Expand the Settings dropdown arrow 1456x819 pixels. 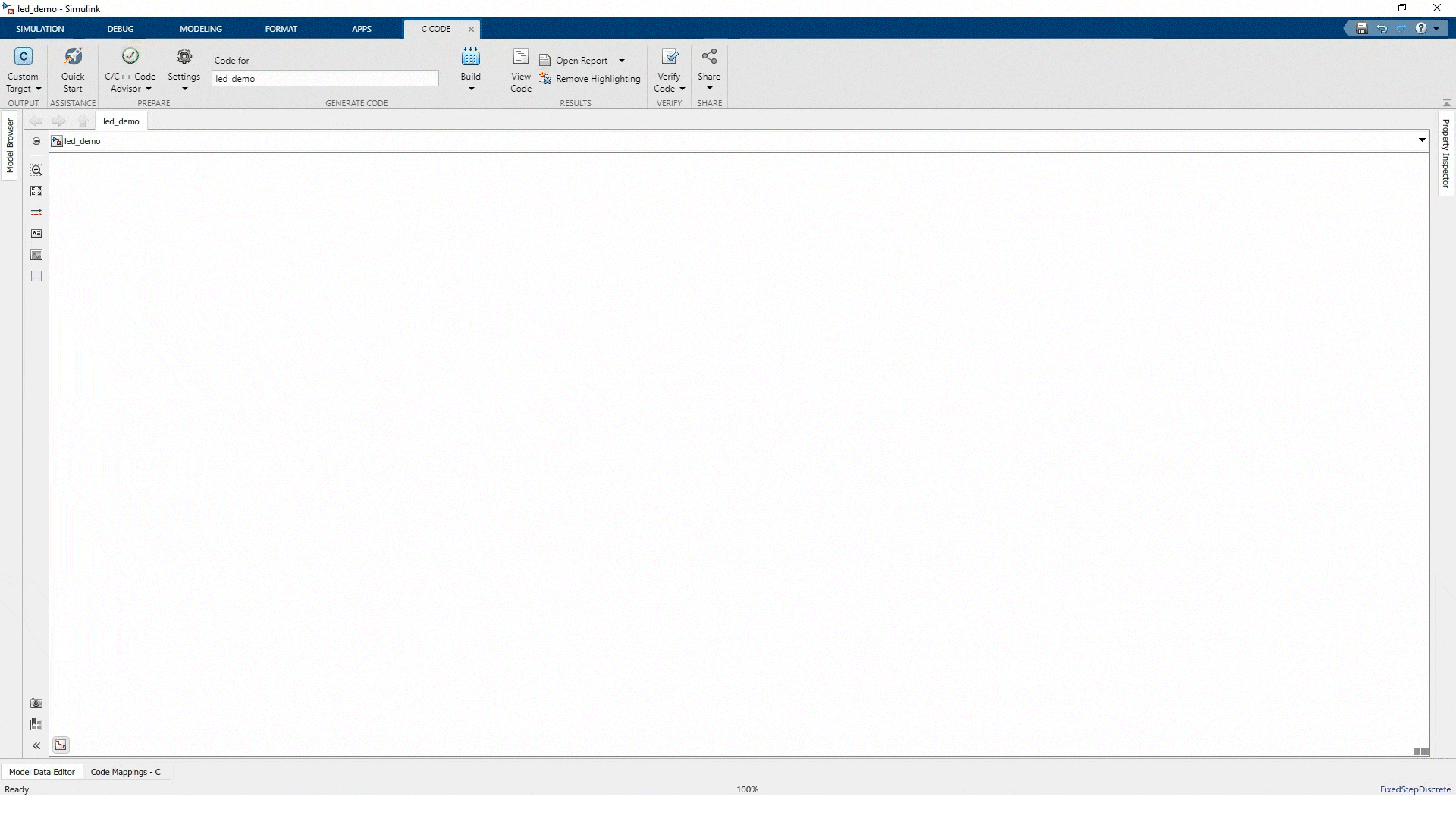coord(184,89)
